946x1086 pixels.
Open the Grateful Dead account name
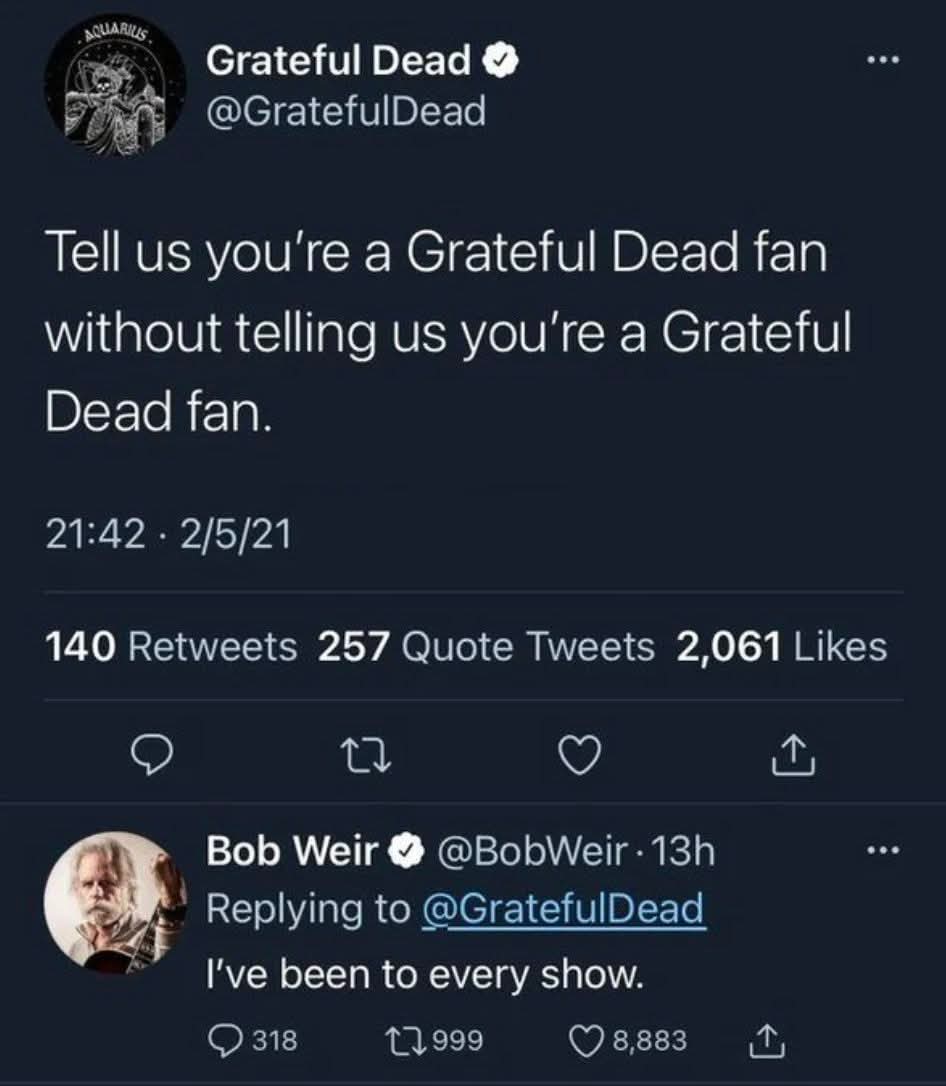coord(339,62)
